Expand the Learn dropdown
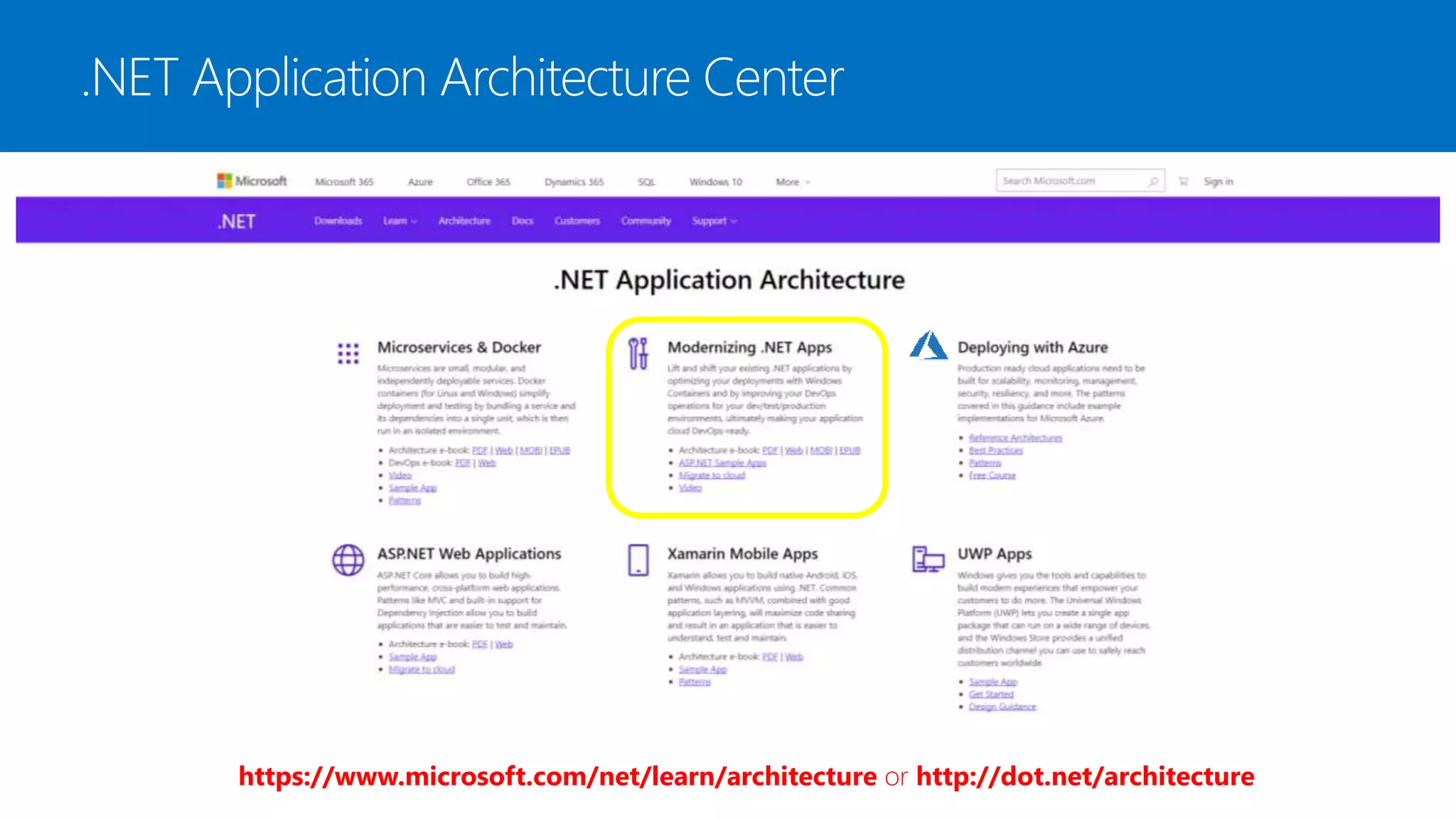The image size is (1456, 819). point(400,221)
